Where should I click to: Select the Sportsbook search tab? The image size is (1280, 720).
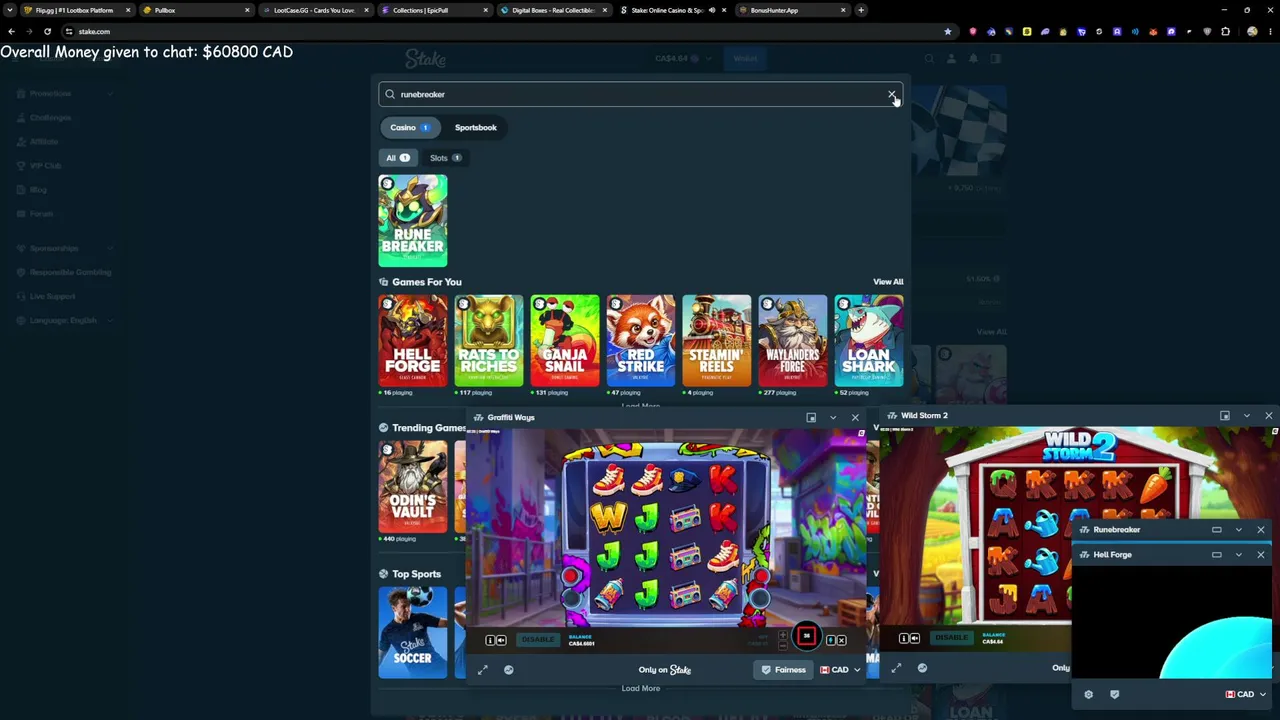[x=476, y=127]
